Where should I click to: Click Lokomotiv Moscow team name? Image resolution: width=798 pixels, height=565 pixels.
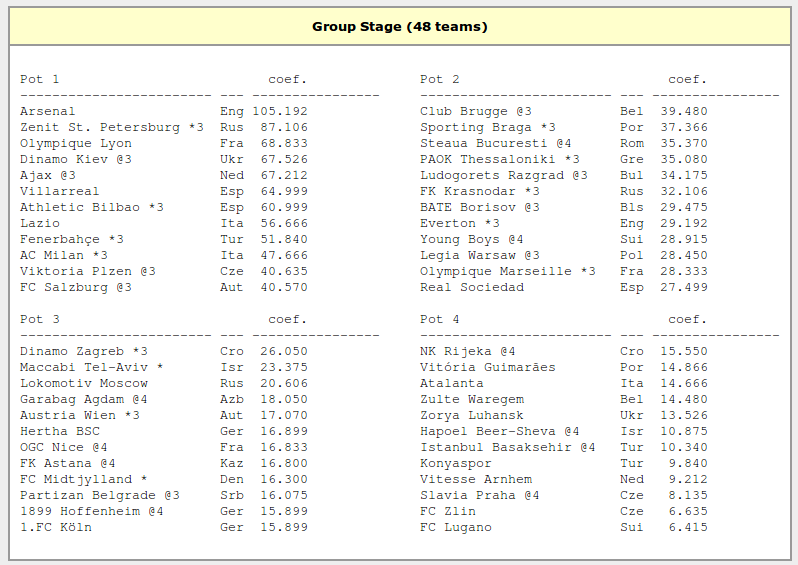83,383
